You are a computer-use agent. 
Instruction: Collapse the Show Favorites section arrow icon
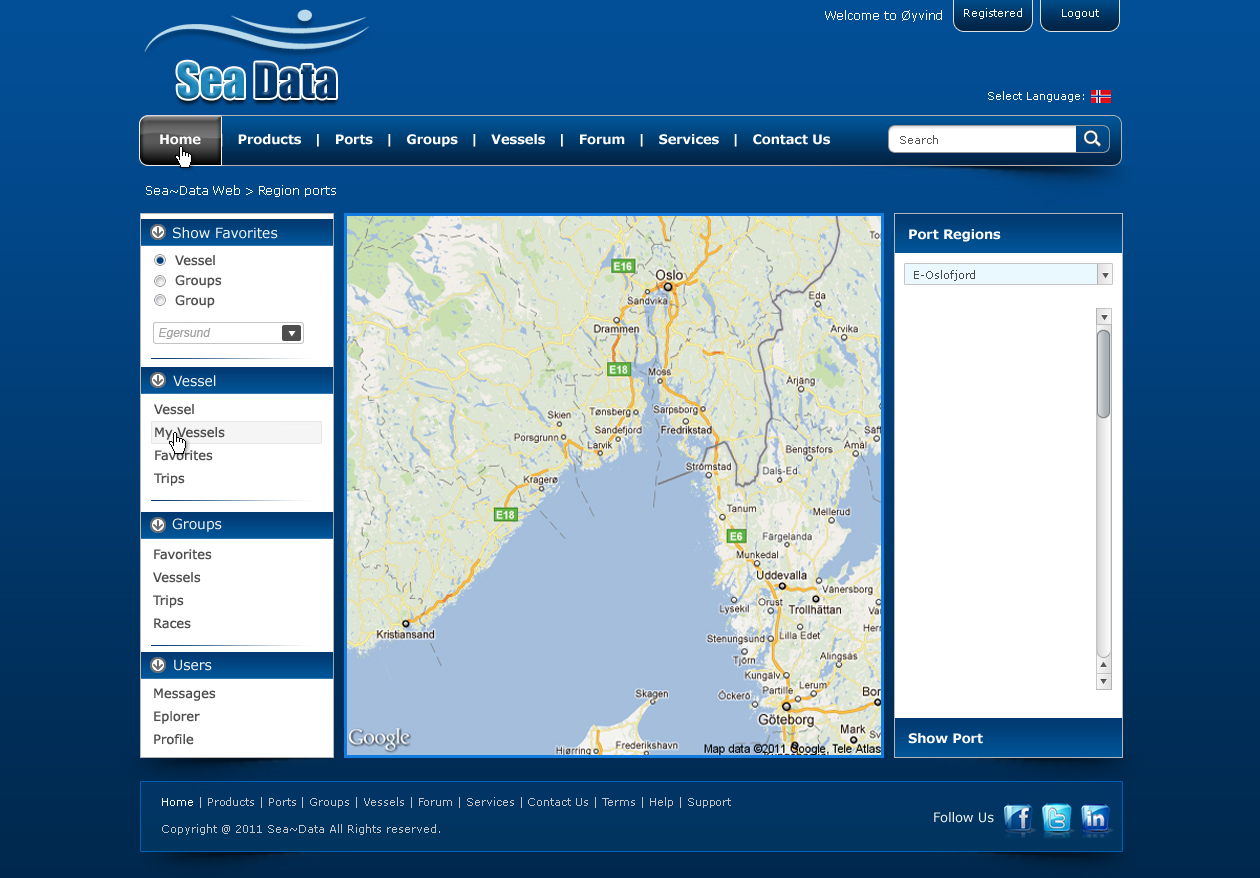click(x=158, y=232)
